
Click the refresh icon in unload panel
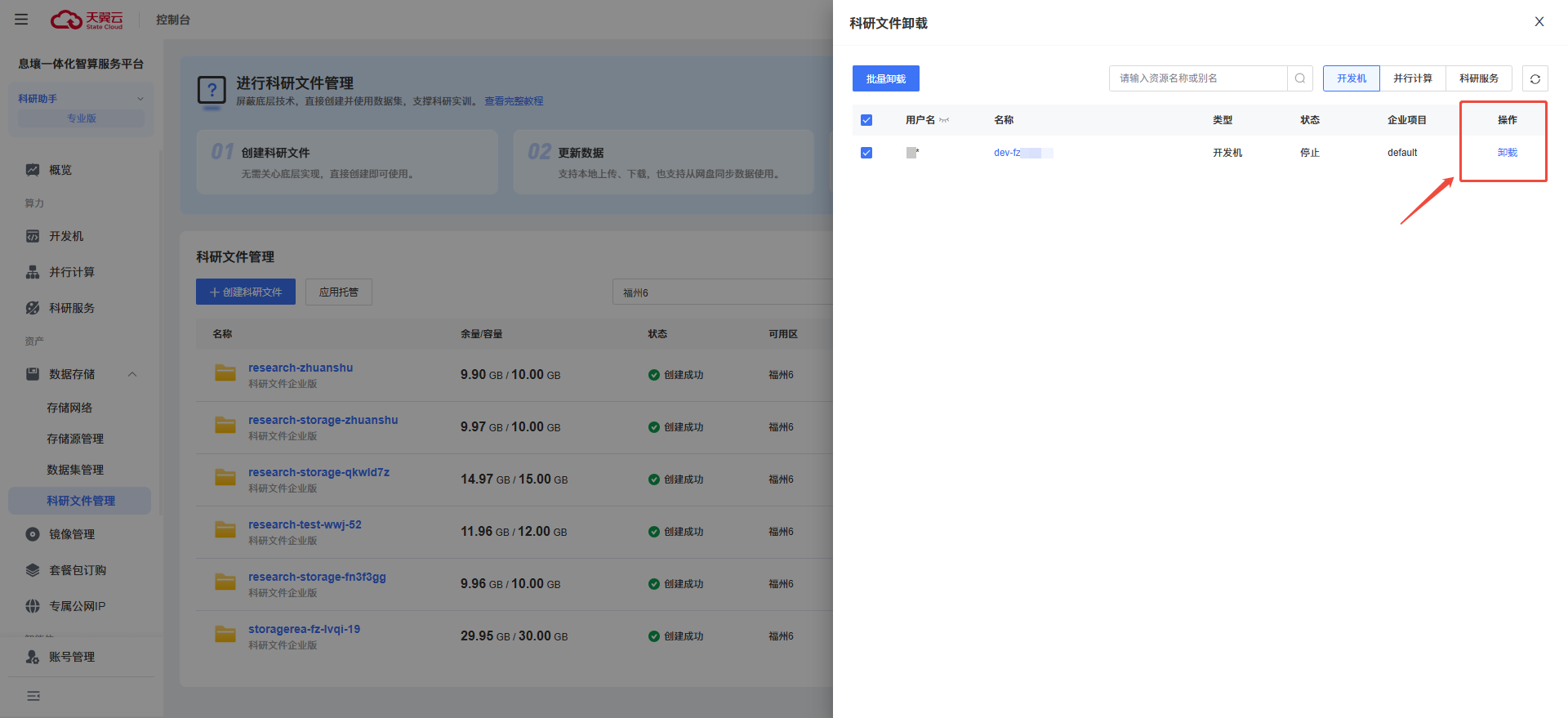1535,79
